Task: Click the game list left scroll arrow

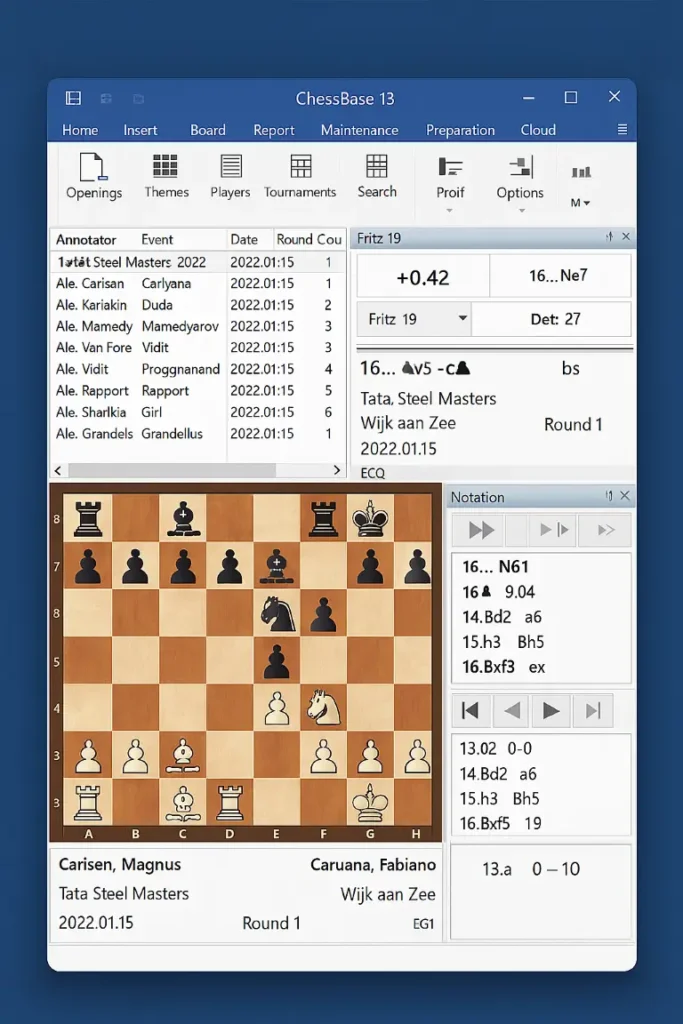Action: [58, 470]
